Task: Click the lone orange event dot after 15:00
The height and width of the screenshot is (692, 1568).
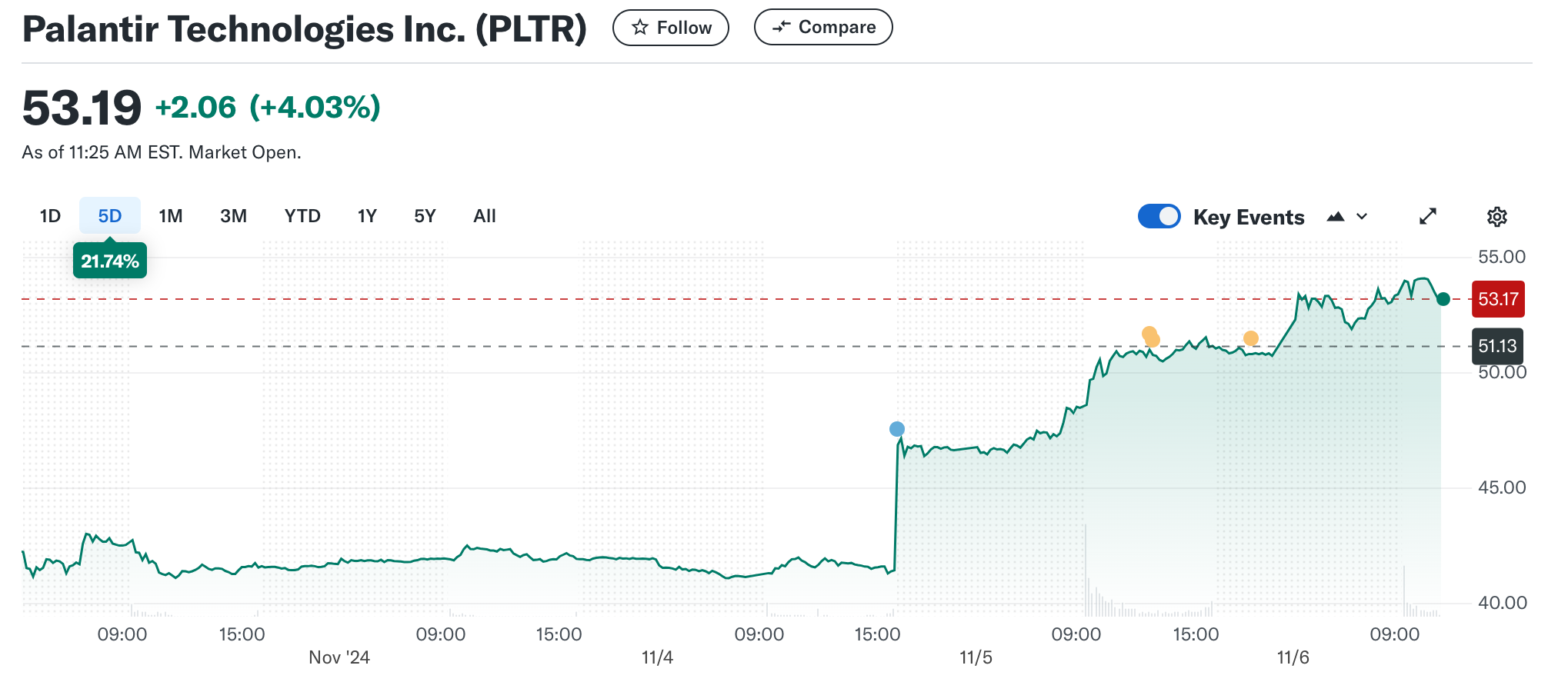Action: (x=1251, y=338)
